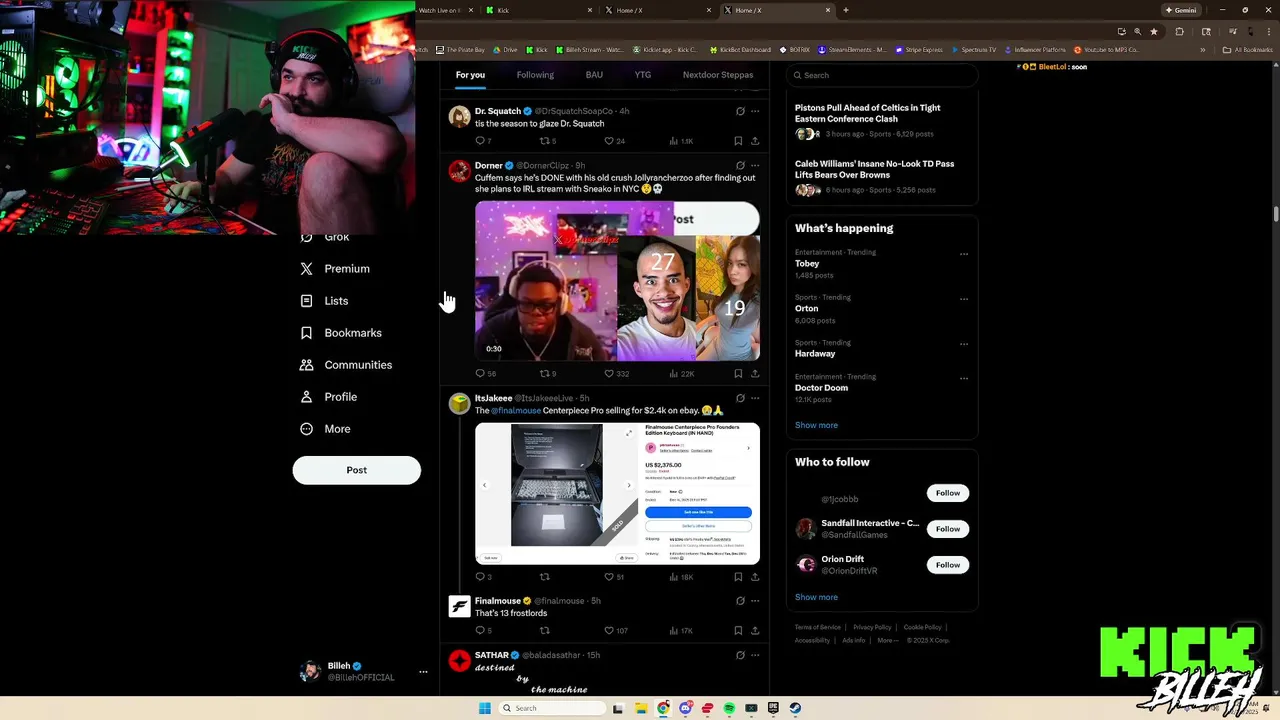This screenshot has width=1280, height=720.
Task: Open the Gemini button in Chrome
Action: (1181, 10)
